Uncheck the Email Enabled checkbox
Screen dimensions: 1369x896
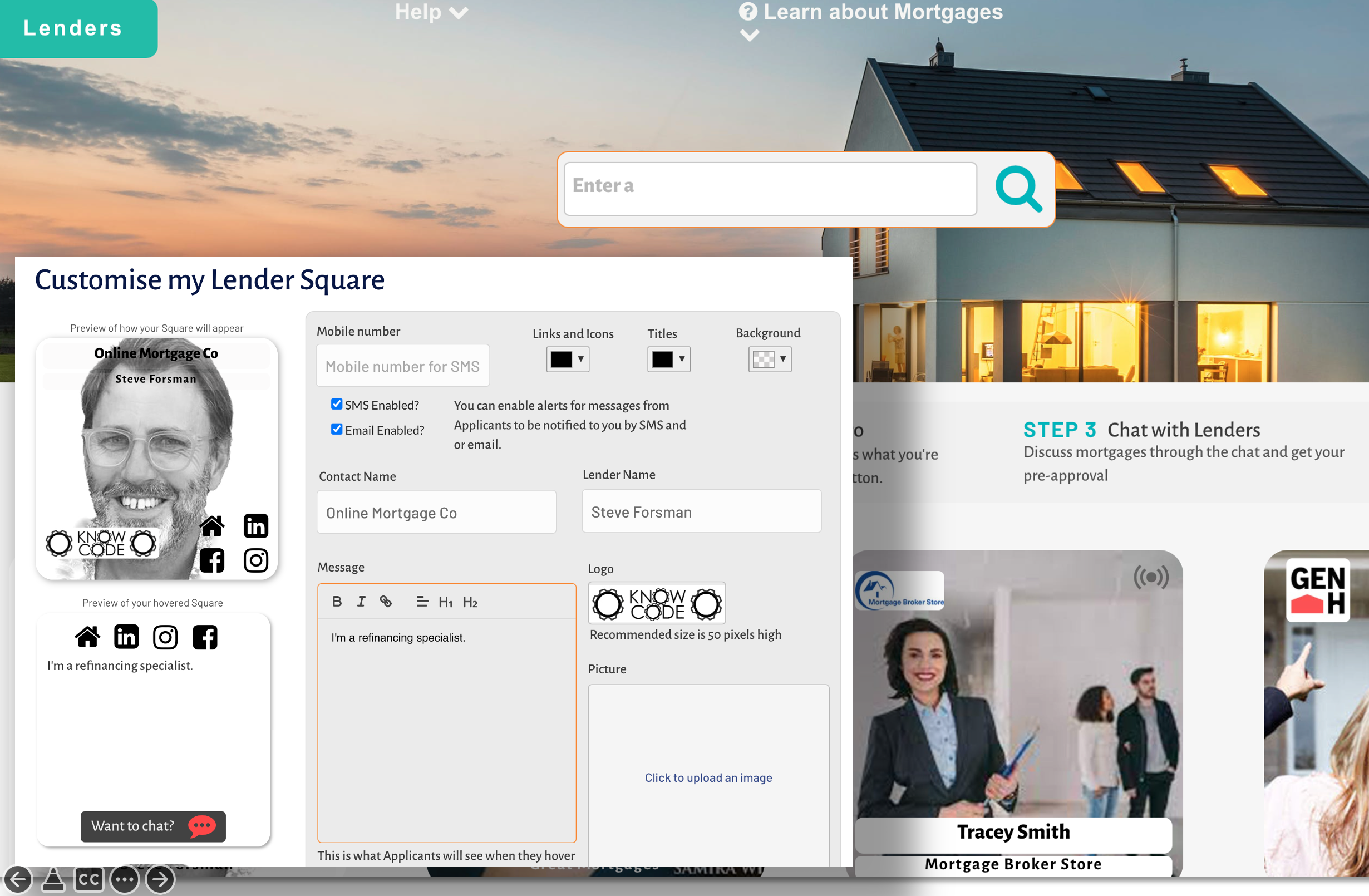click(x=337, y=429)
